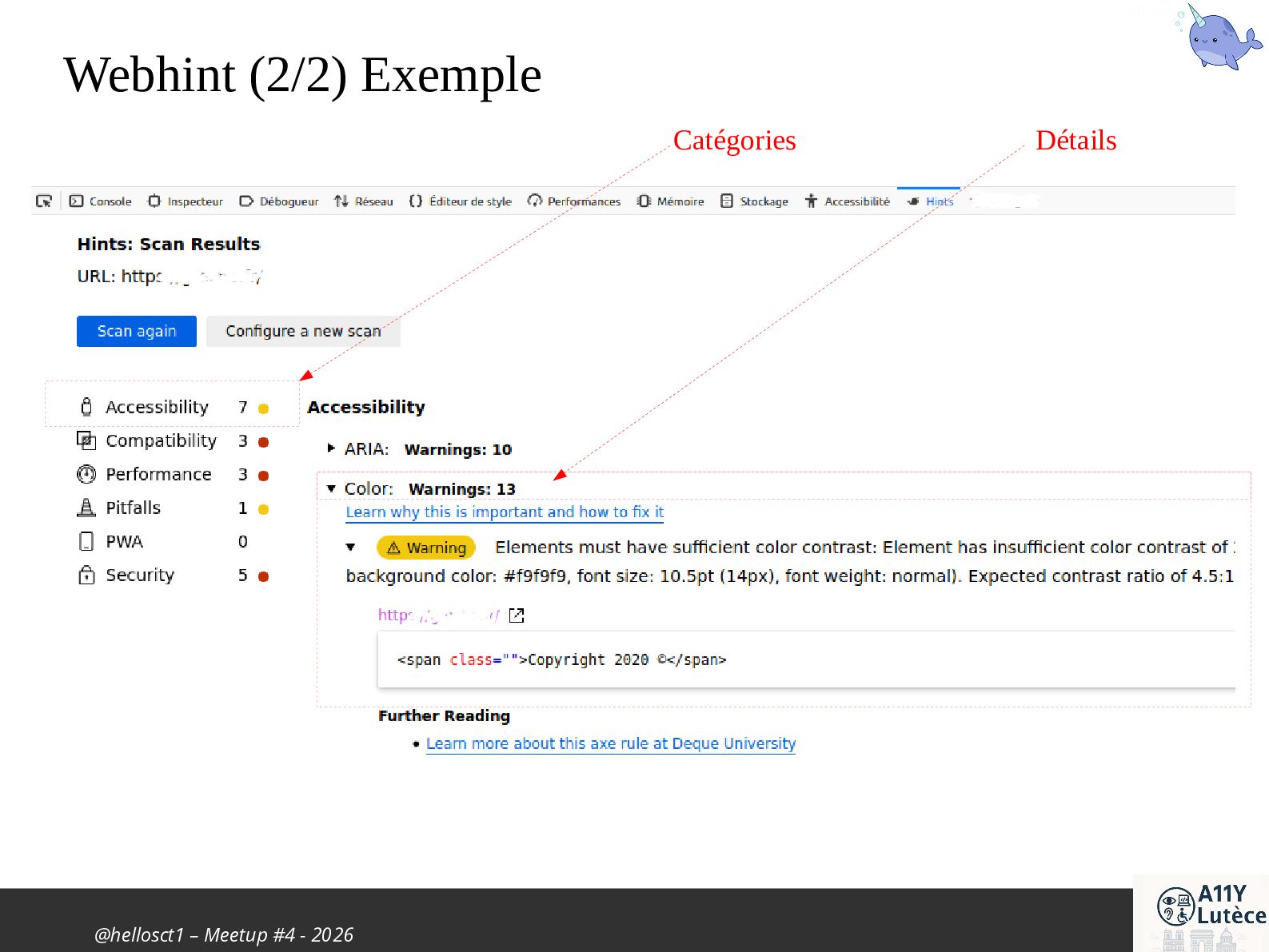Click the Console tab icon
This screenshot has width=1269, height=952.
[76, 201]
